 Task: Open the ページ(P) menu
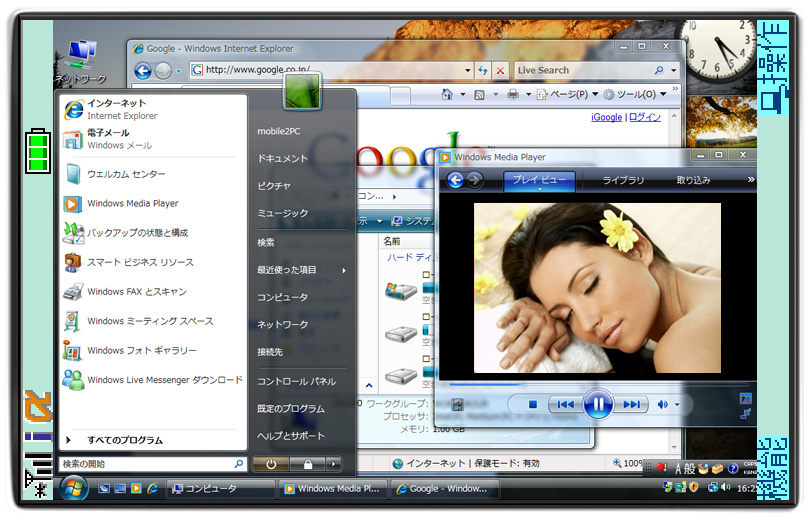tap(567, 94)
